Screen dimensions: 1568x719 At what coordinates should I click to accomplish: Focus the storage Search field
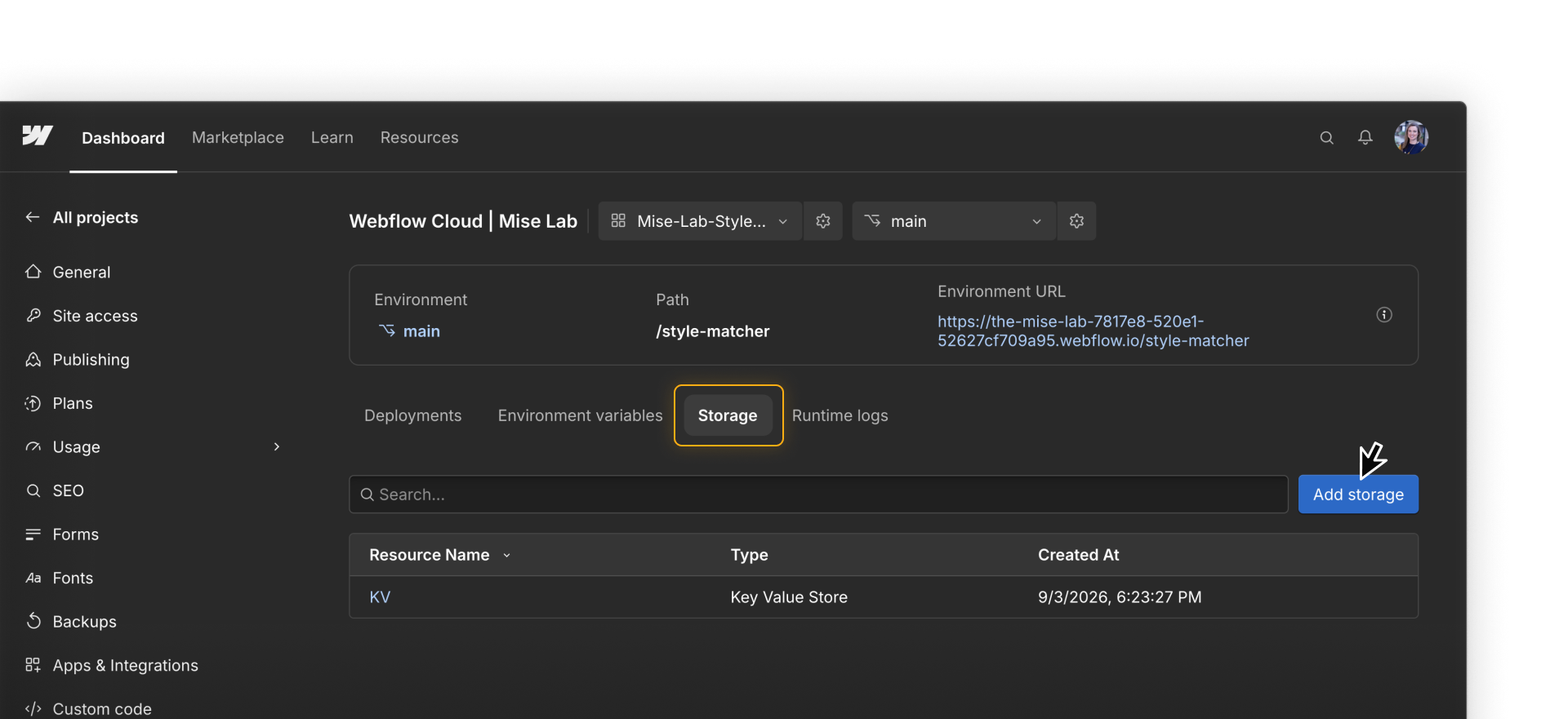pyautogui.click(x=818, y=495)
